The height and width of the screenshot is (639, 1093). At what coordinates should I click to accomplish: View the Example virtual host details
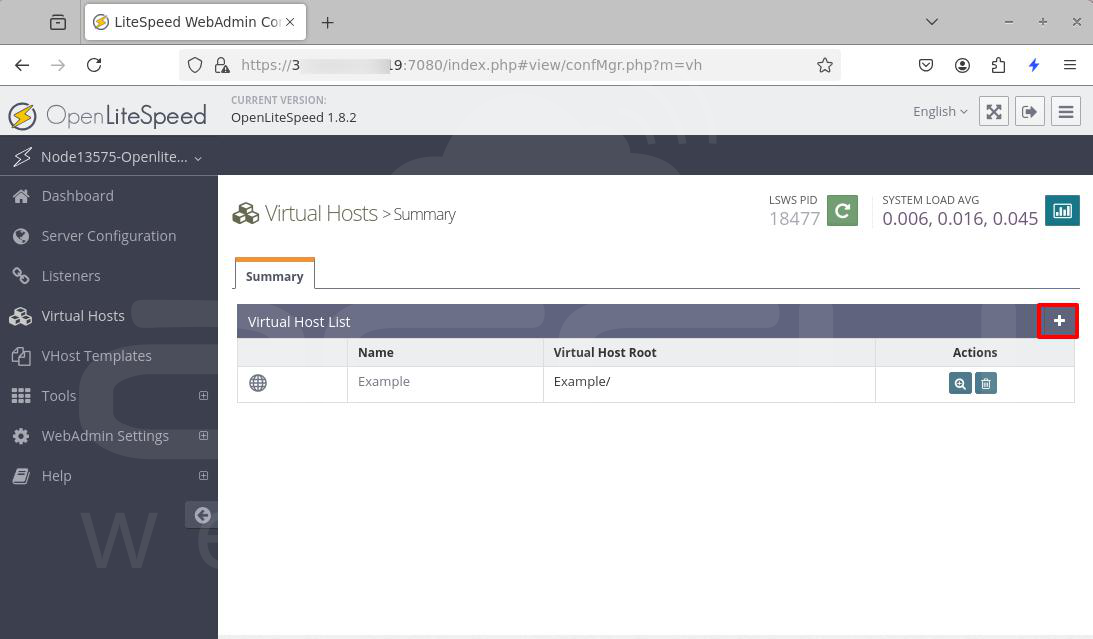tap(960, 383)
